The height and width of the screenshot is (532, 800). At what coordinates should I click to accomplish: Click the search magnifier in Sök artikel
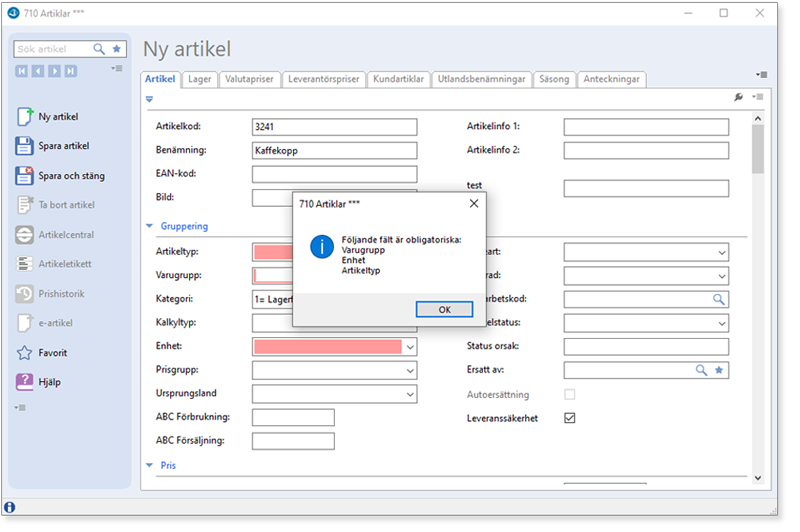[99, 48]
